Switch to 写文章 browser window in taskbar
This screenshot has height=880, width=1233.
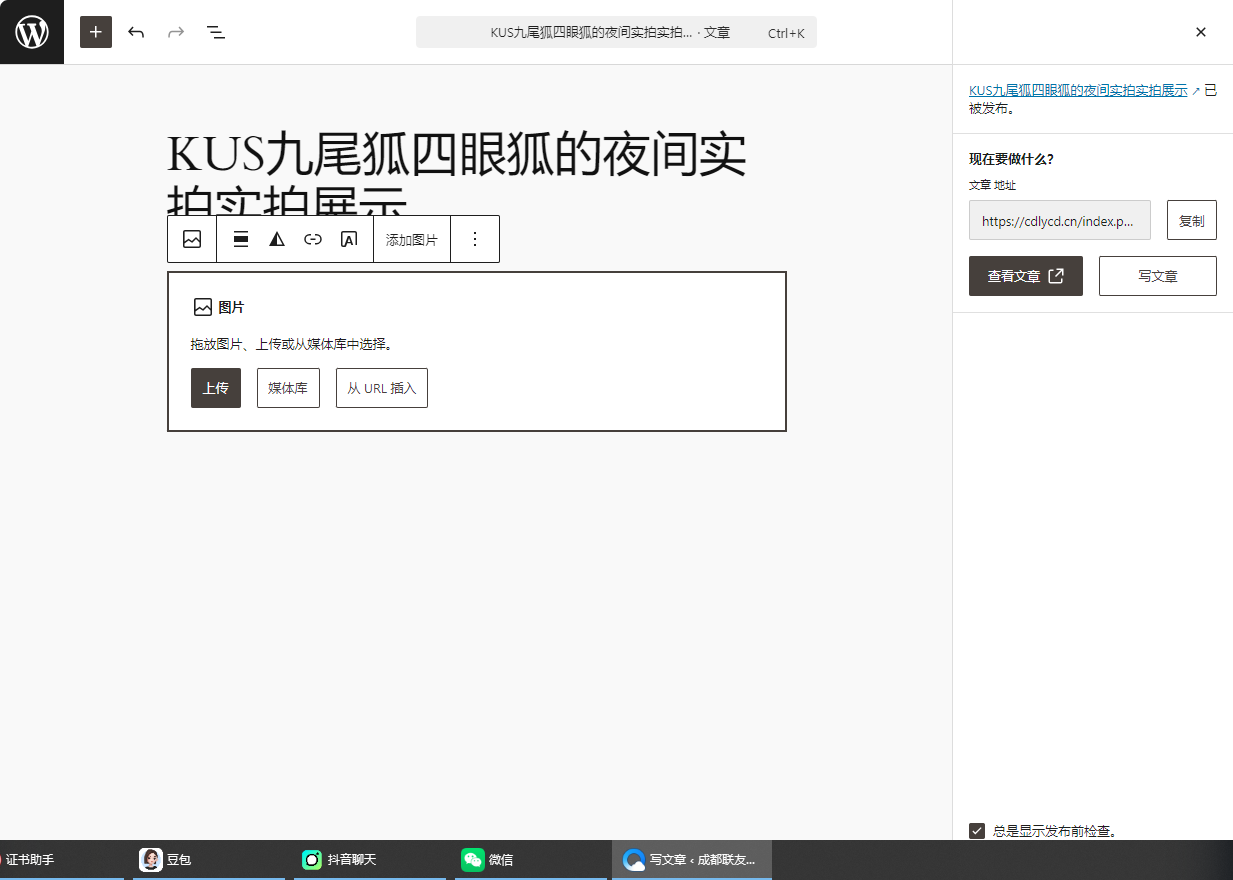[692, 860]
